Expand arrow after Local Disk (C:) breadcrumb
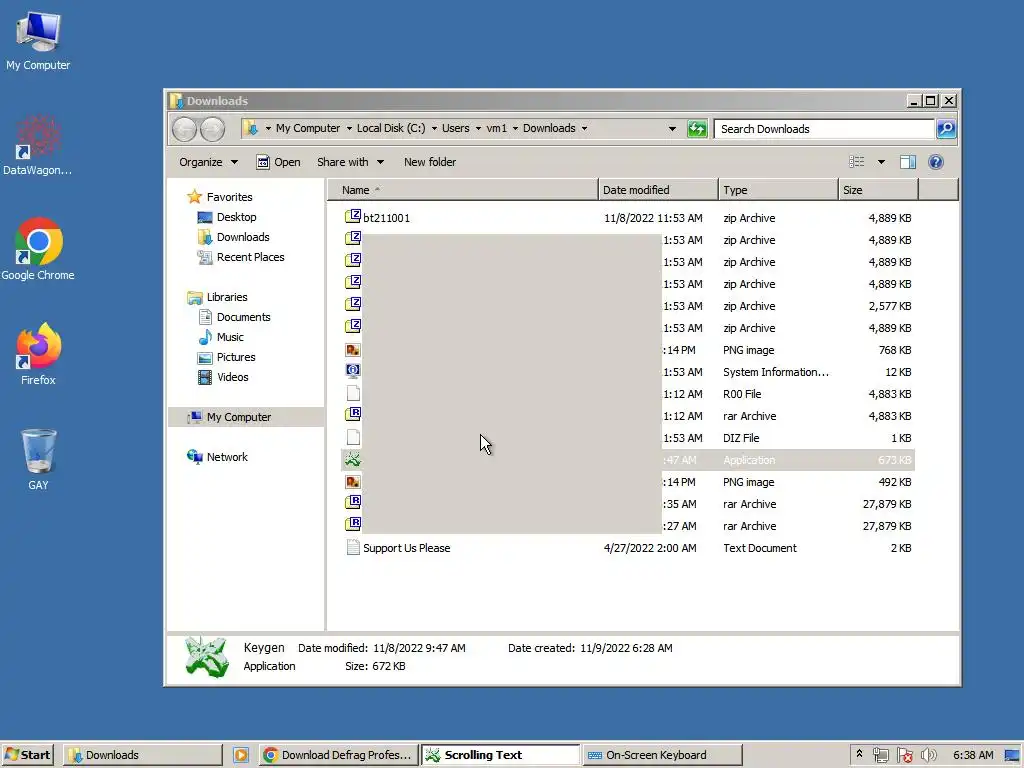The width and height of the screenshot is (1024, 768). click(x=434, y=129)
